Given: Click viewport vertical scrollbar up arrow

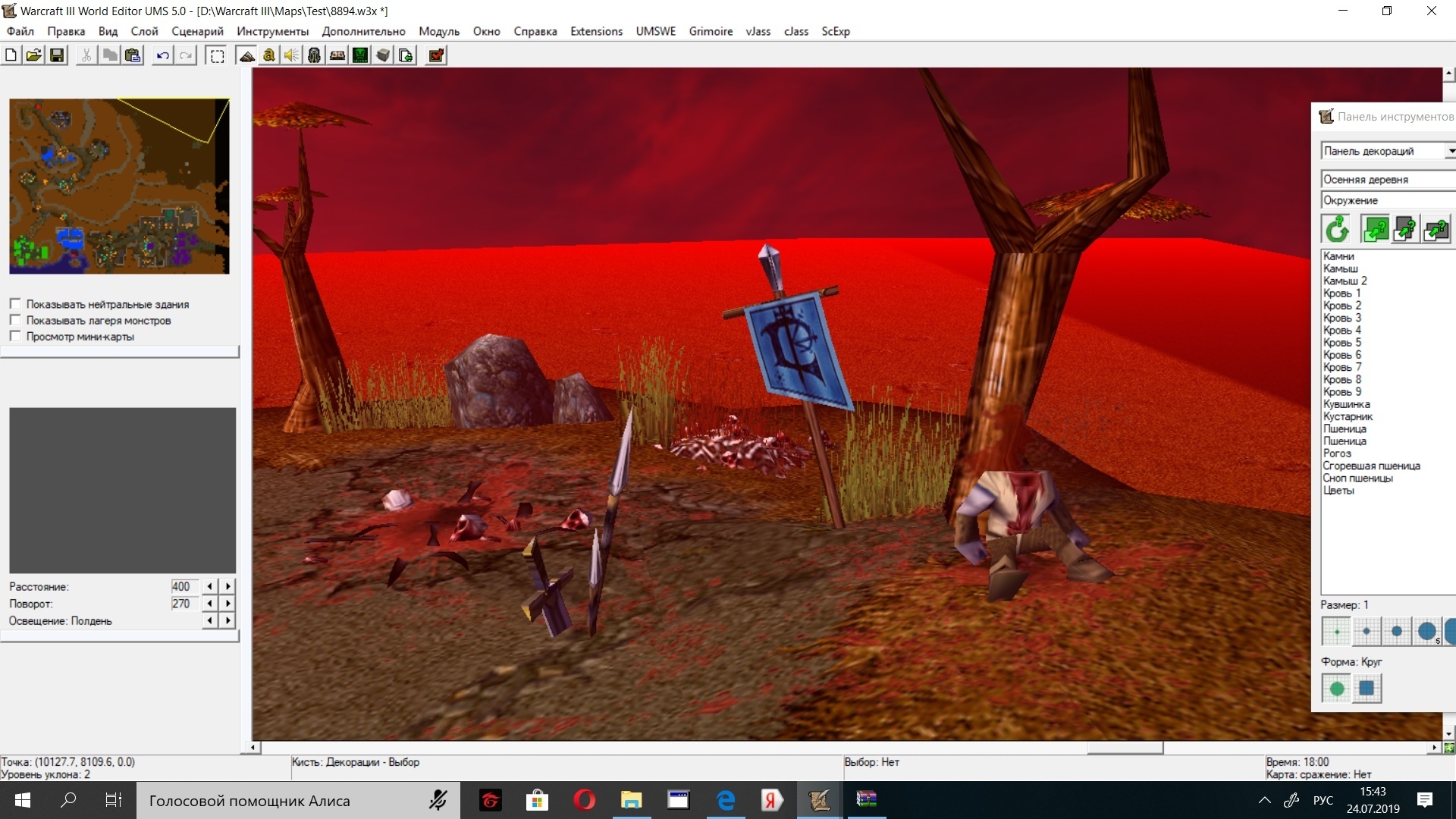Looking at the screenshot, I should tap(1448, 74).
